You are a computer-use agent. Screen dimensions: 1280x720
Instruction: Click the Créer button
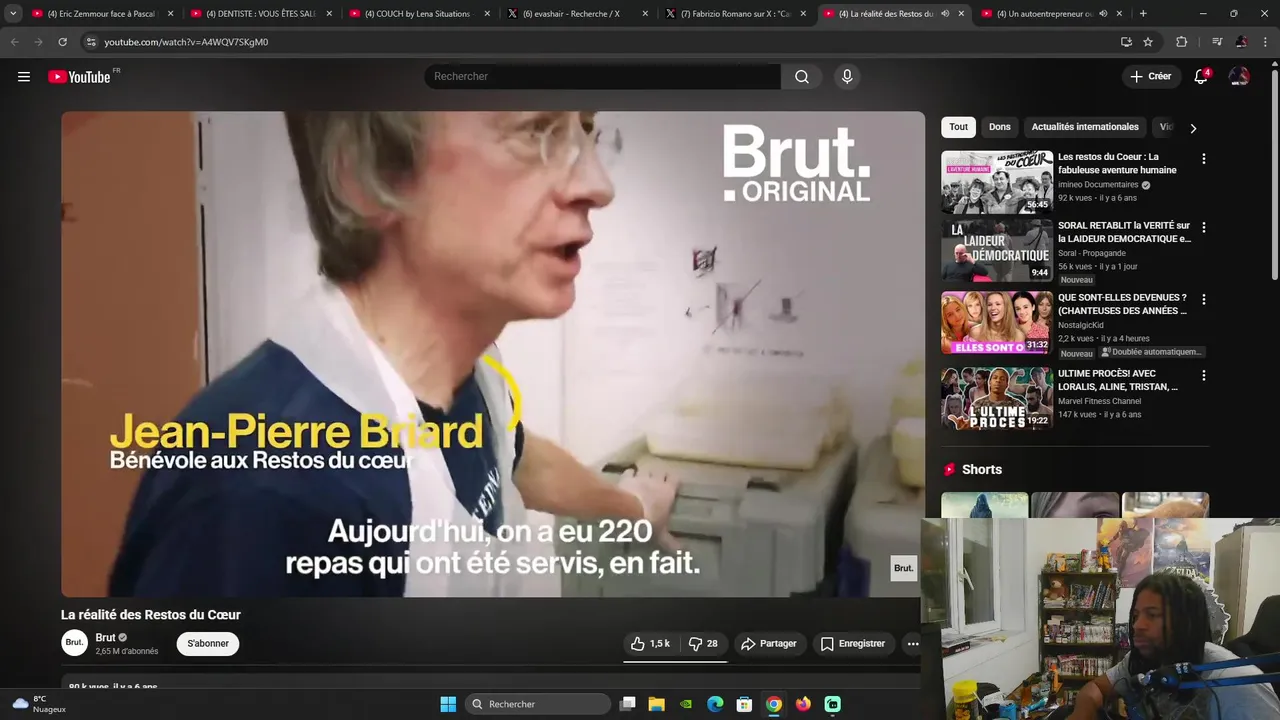[1150, 76]
